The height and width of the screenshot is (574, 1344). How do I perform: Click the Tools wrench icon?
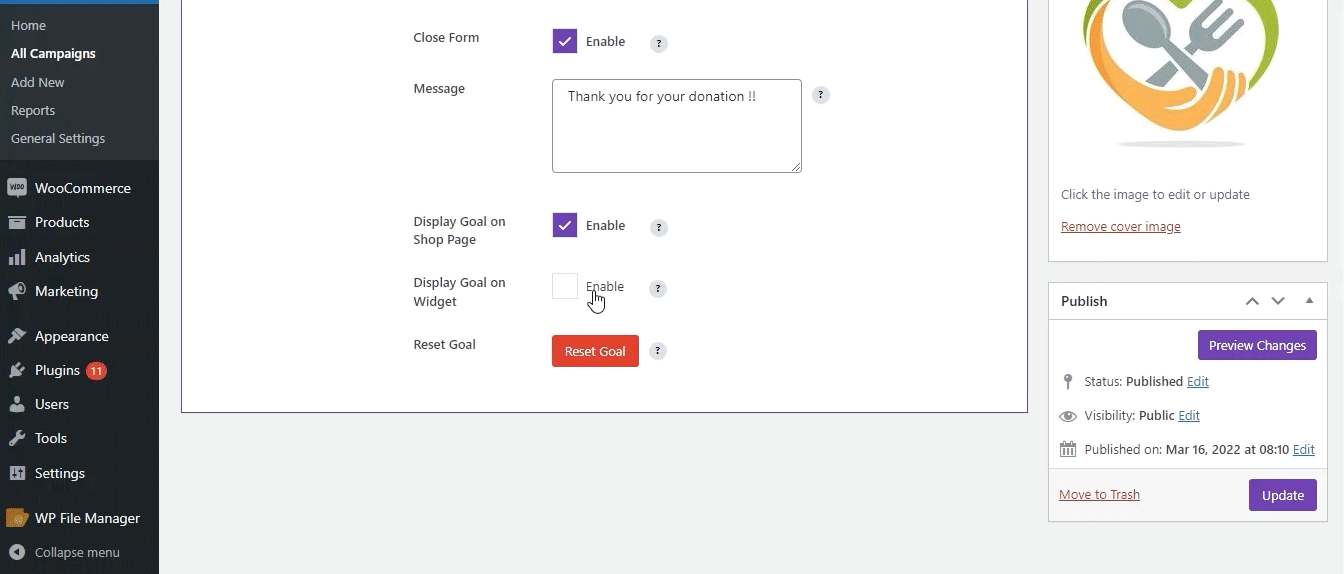coord(16,438)
